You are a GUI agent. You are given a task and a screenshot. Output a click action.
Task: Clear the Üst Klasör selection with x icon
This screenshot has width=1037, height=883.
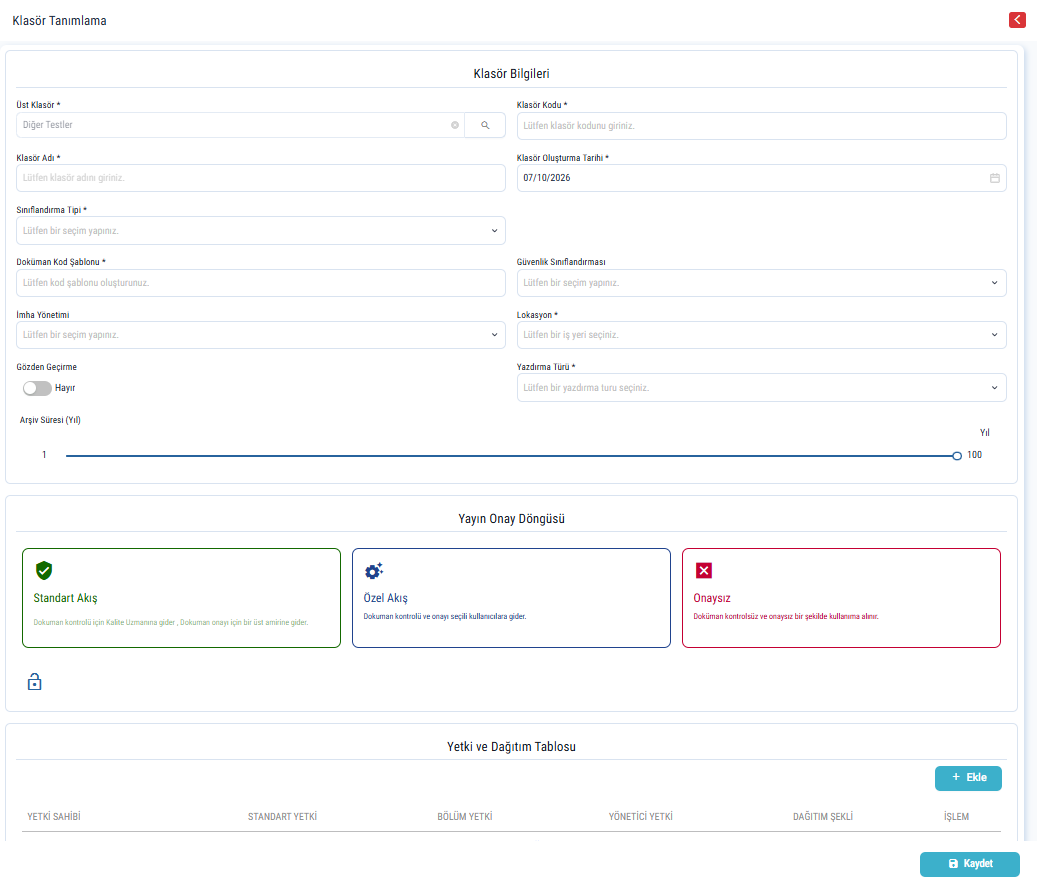tap(455, 125)
